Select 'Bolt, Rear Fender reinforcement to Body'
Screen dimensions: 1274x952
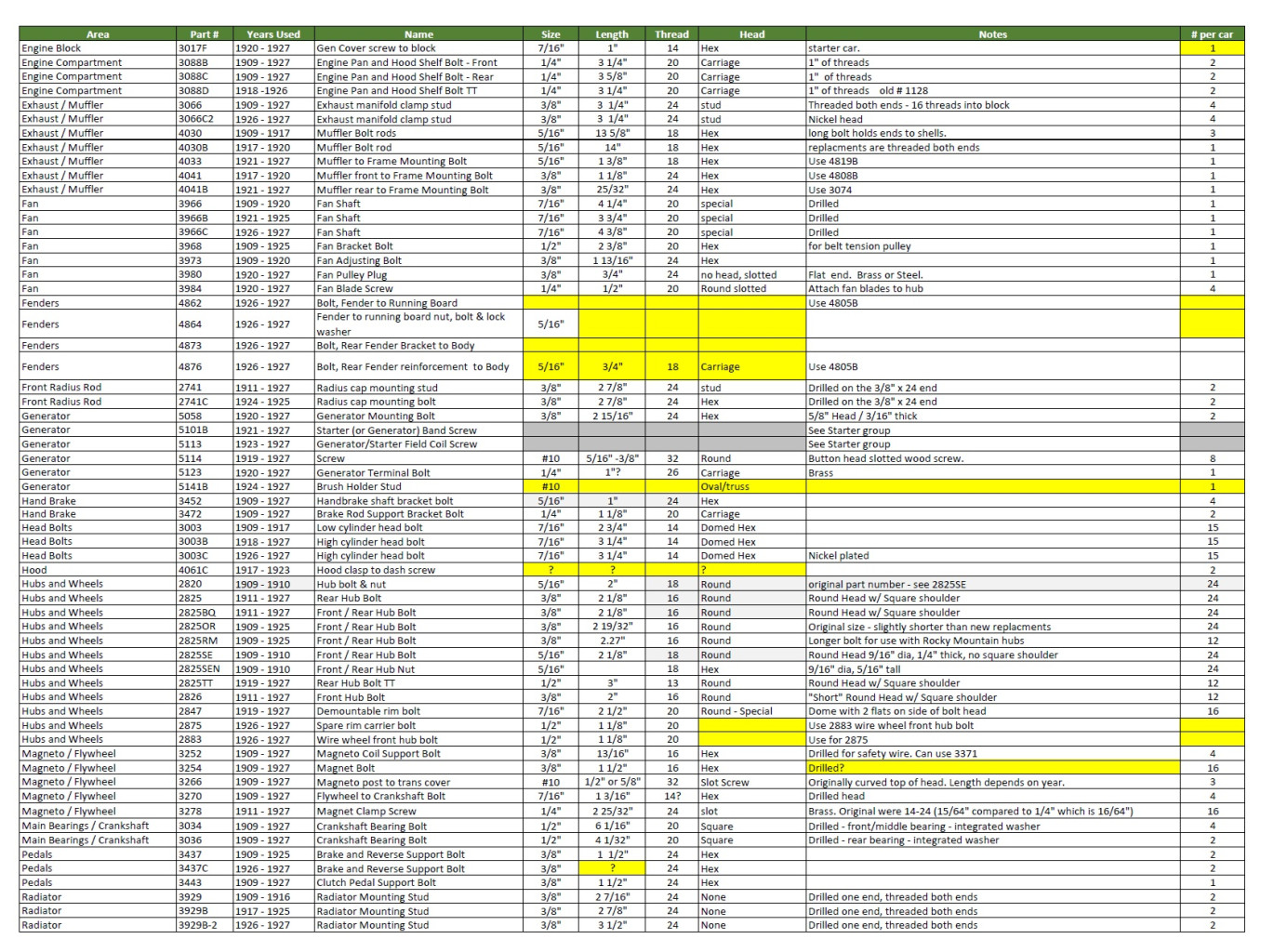click(418, 366)
